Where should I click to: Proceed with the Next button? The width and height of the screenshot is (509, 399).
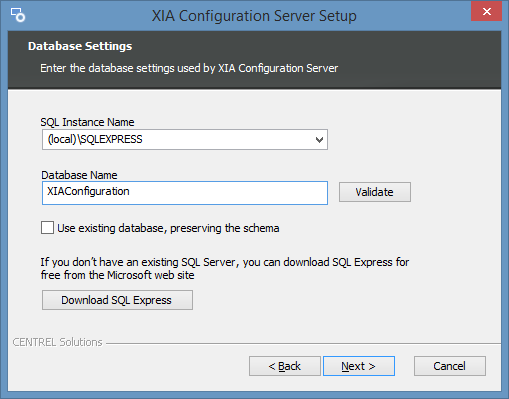pyautogui.click(x=359, y=366)
